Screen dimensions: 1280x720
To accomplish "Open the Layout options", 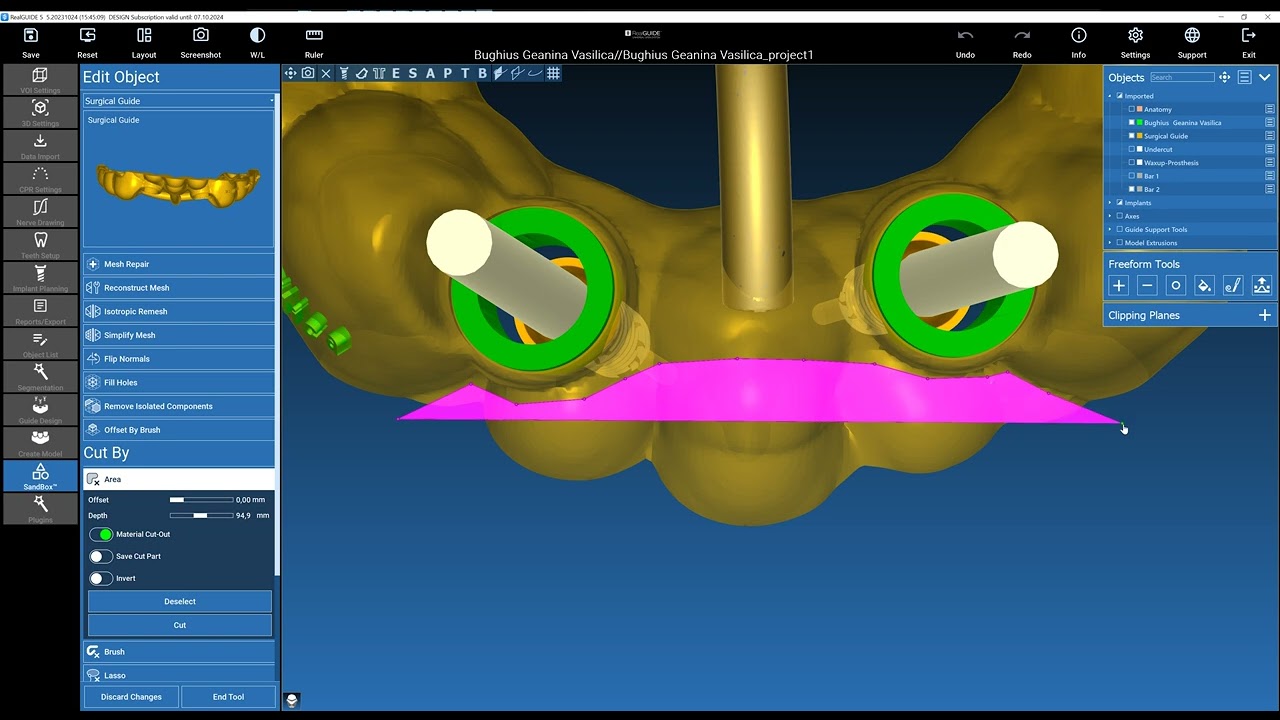I will pos(144,36).
